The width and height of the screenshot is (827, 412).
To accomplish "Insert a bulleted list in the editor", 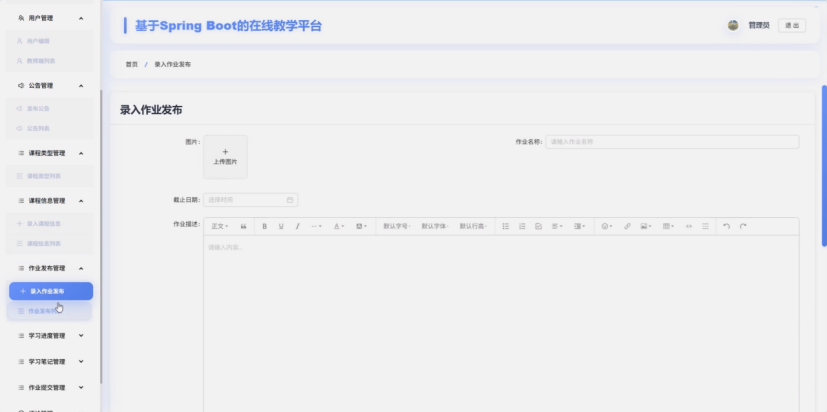I will 505,226.
